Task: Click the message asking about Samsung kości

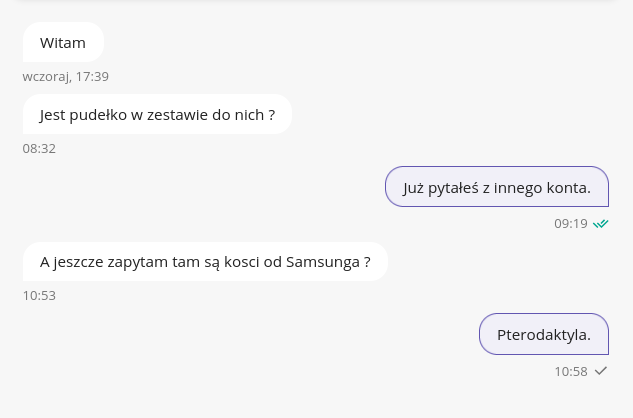Action: (205, 262)
